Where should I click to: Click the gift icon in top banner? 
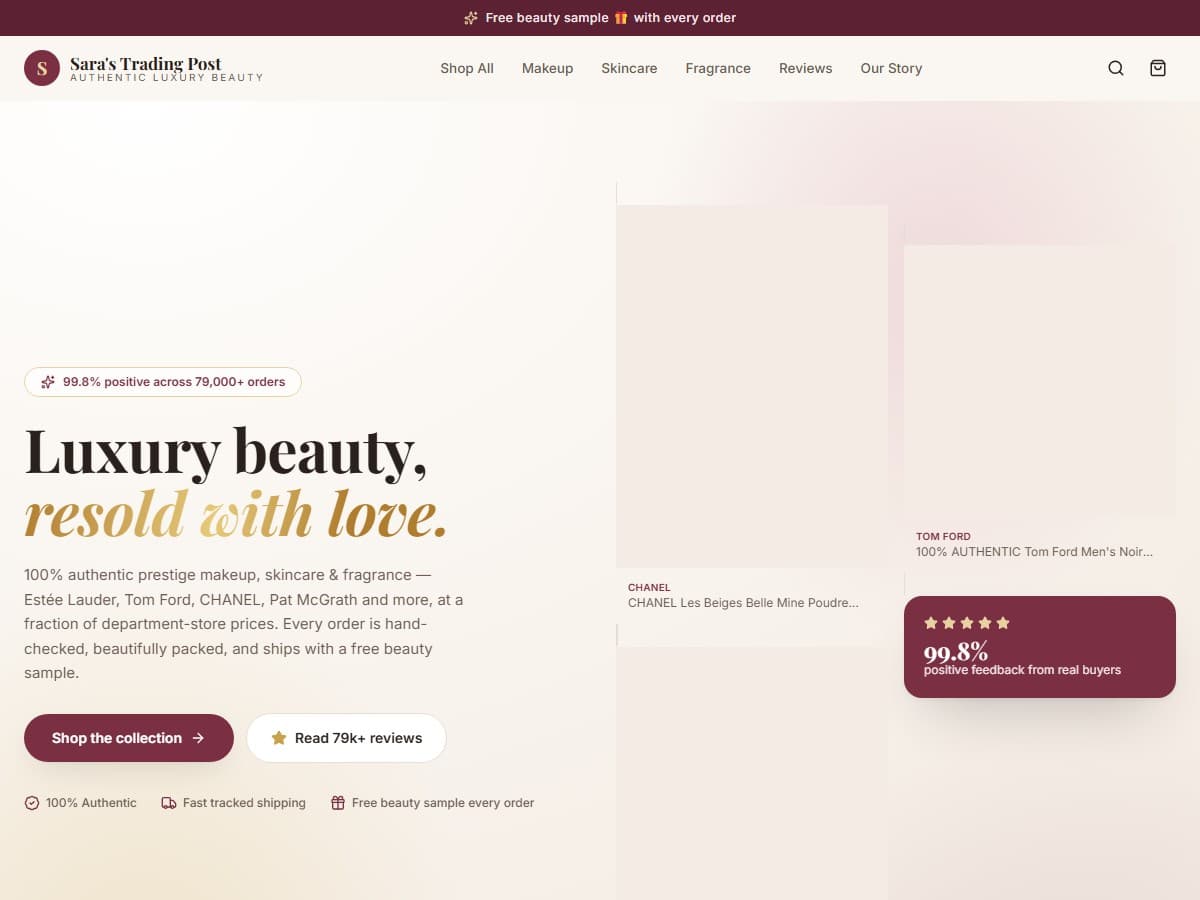click(621, 18)
